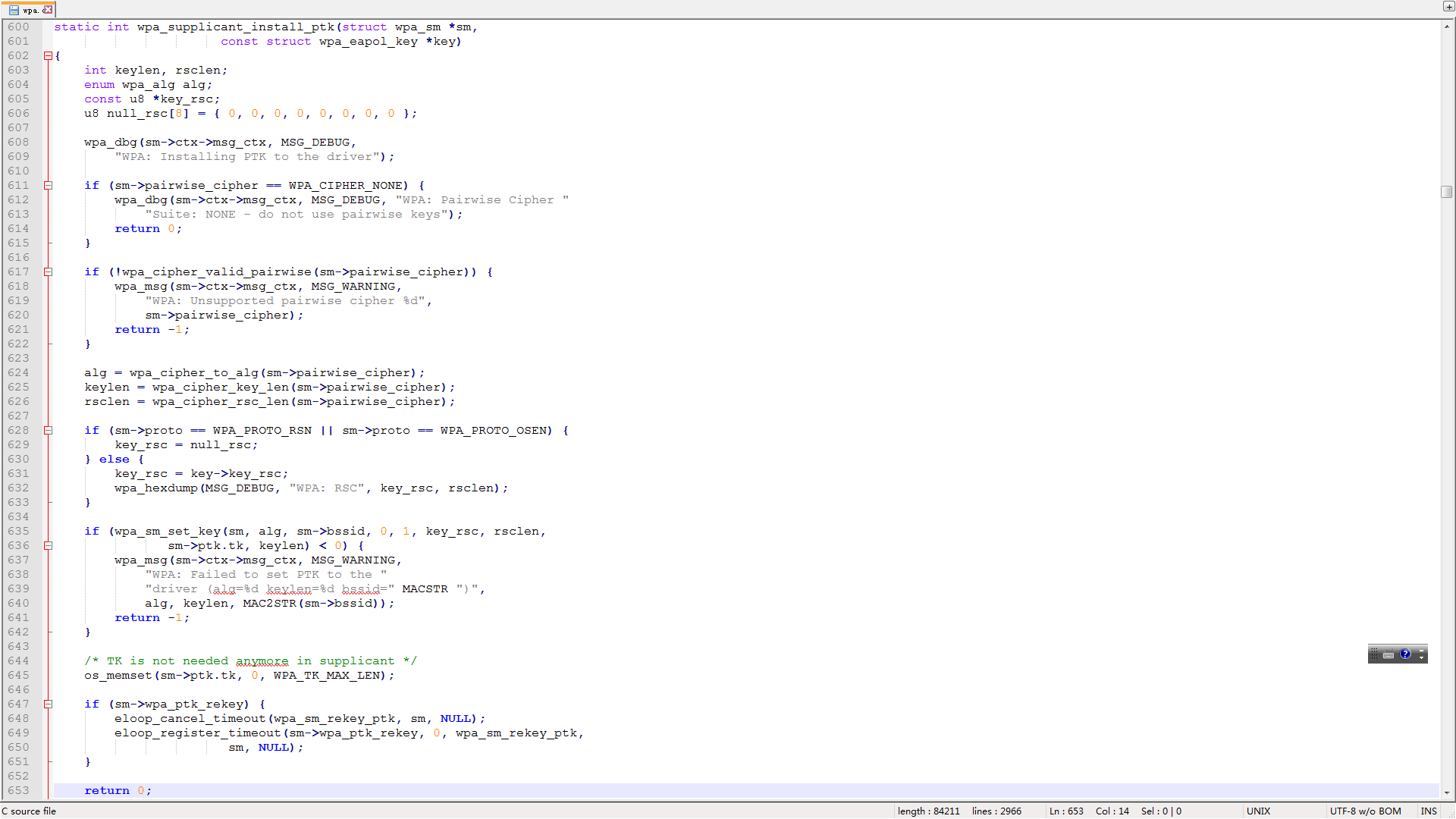This screenshot has height=819, width=1456.
Task: Minimize the floating language bar
Action: click(1422, 650)
